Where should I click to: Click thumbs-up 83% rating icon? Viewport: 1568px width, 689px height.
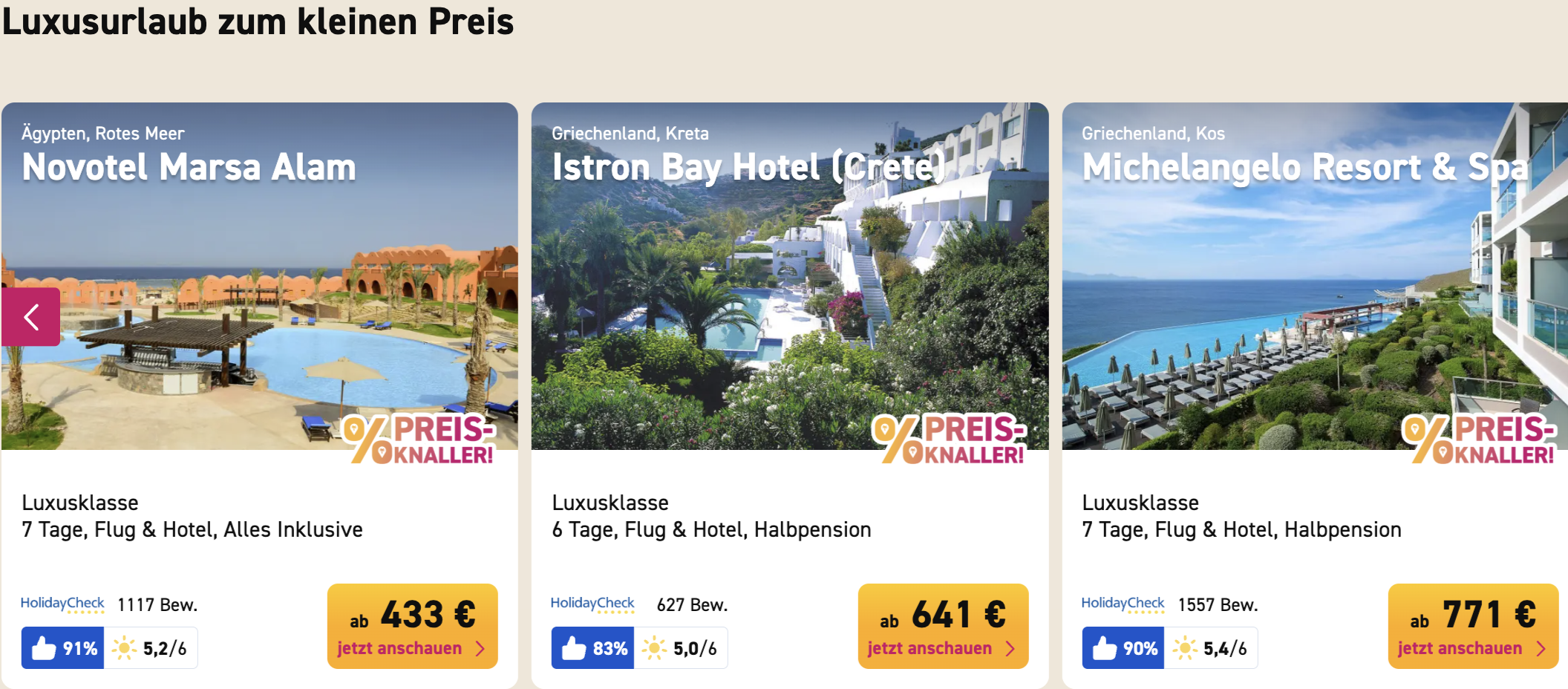point(575,648)
